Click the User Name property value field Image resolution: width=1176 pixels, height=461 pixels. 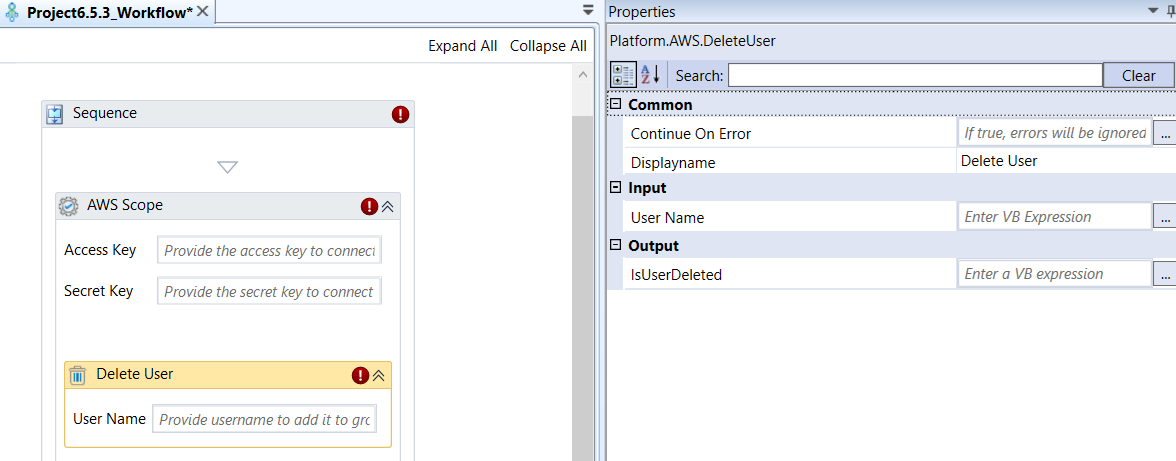(1054, 217)
